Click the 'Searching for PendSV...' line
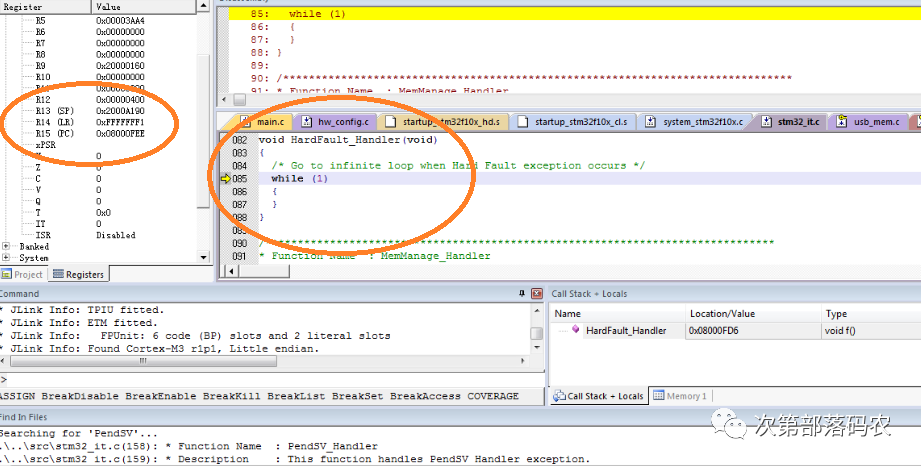The width and height of the screenshot is (921, 466). (x=79, y=433)
